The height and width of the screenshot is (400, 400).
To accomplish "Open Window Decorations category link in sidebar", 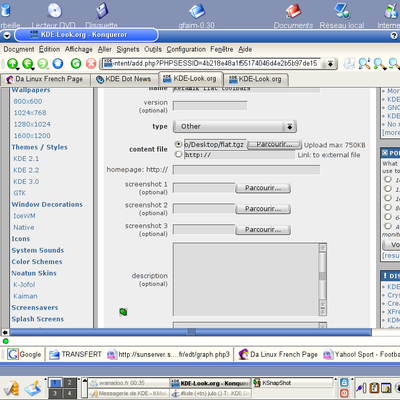I will tap(47, 204).
